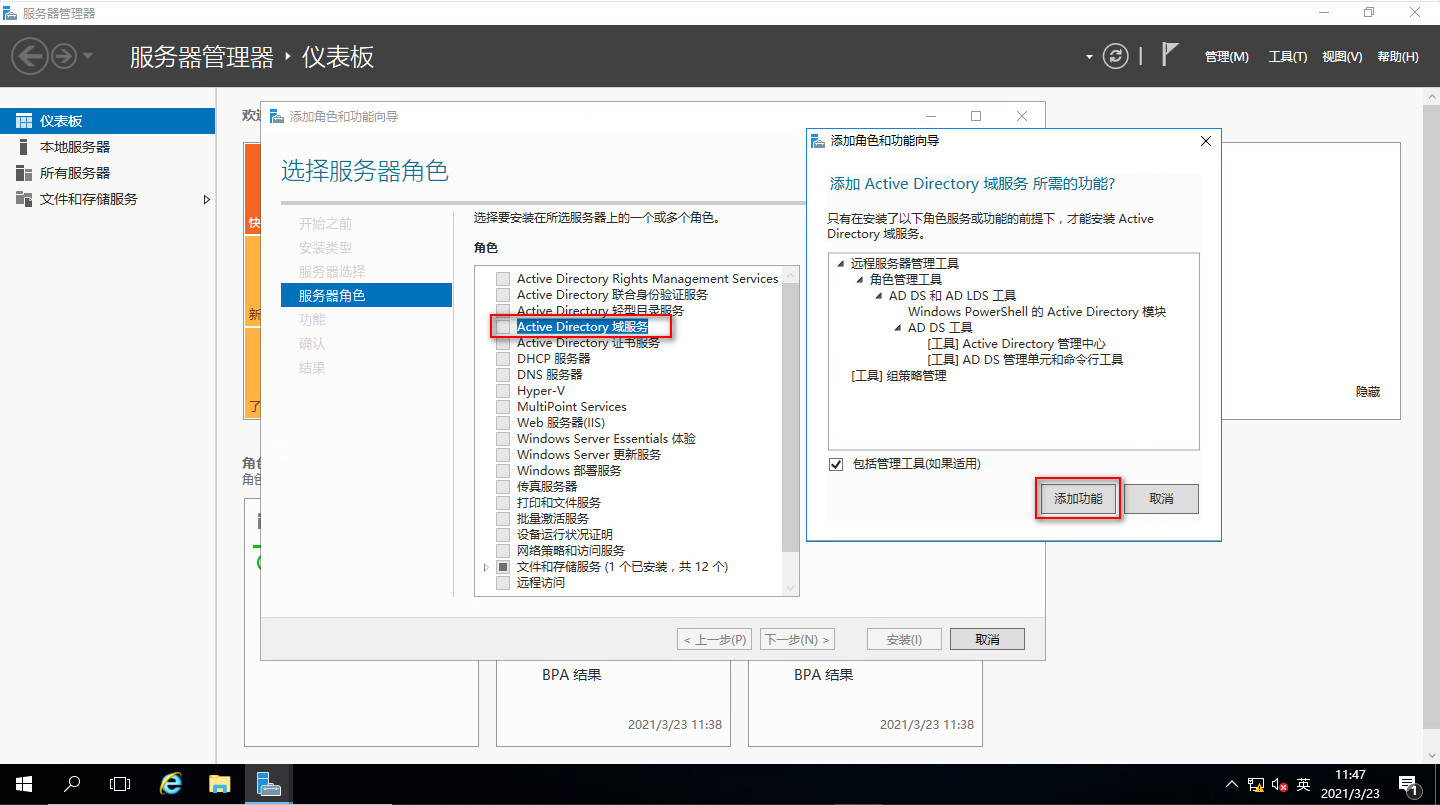Open the 帮助(H) menu
The image size is (1440, 805).
coord(1398,57)
